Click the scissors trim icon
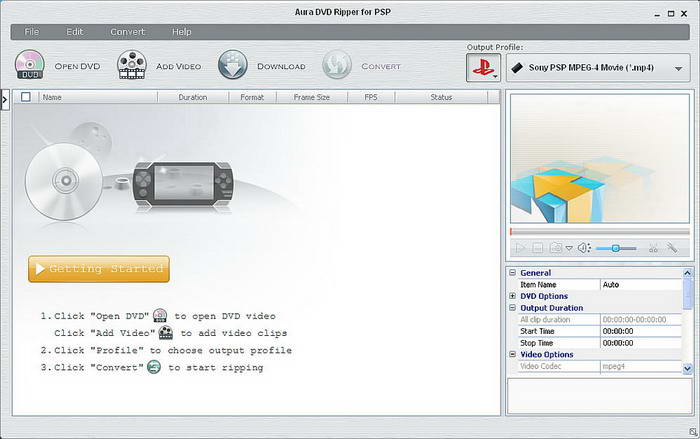This screenshot has height=439, width=700. (x=654, y=248)
